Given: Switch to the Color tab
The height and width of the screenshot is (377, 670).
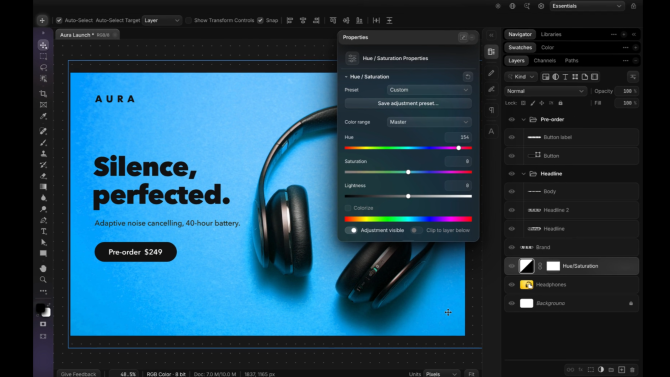Looking at the screenshot, I should [x=547, y=48].
